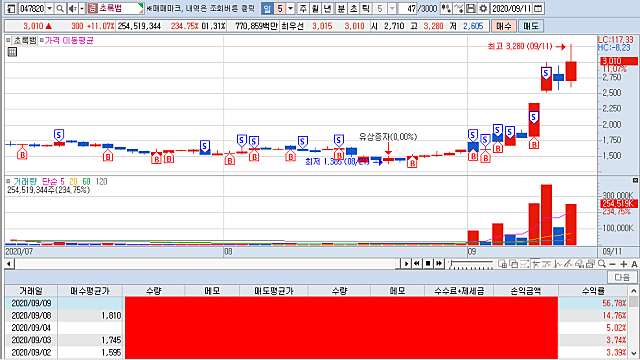This screenshot has height=360, width=640.
Task: Click the save chart floppy disk icon
Action: tap(471, 8)
